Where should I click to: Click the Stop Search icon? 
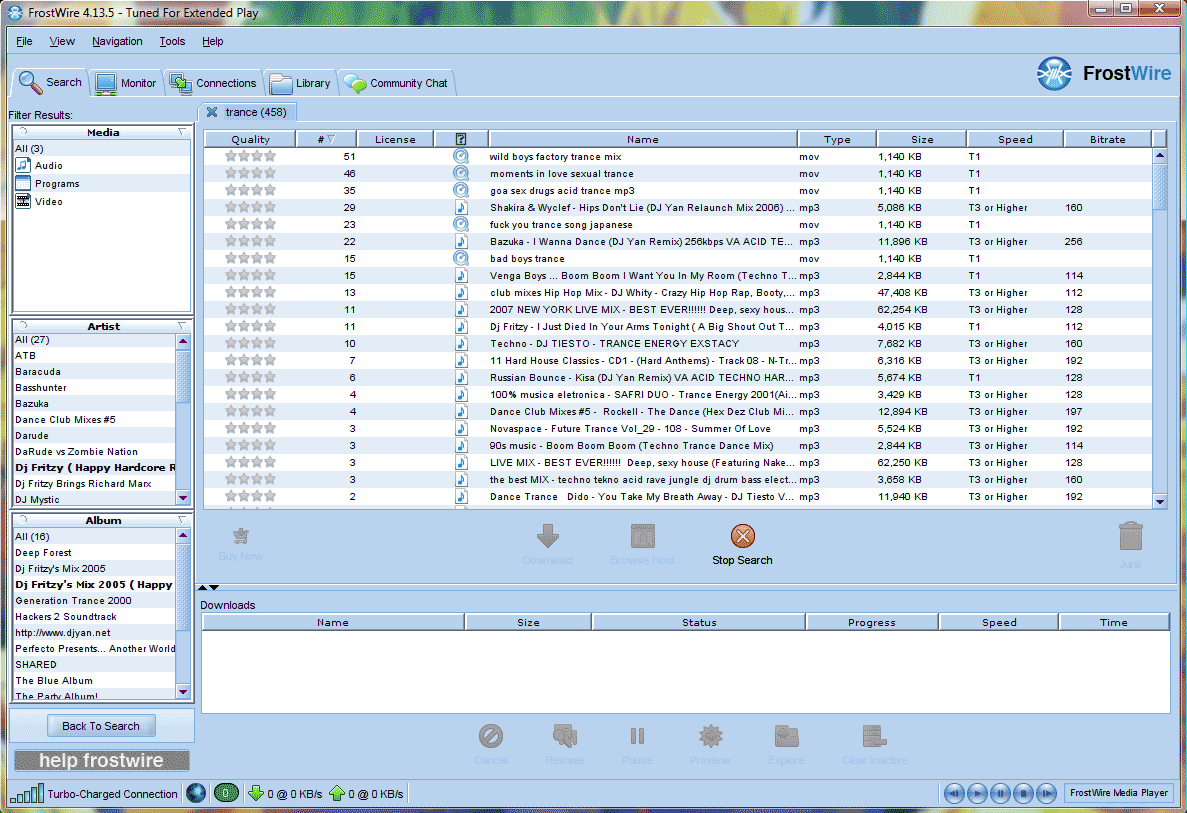[x=742, y=536]
